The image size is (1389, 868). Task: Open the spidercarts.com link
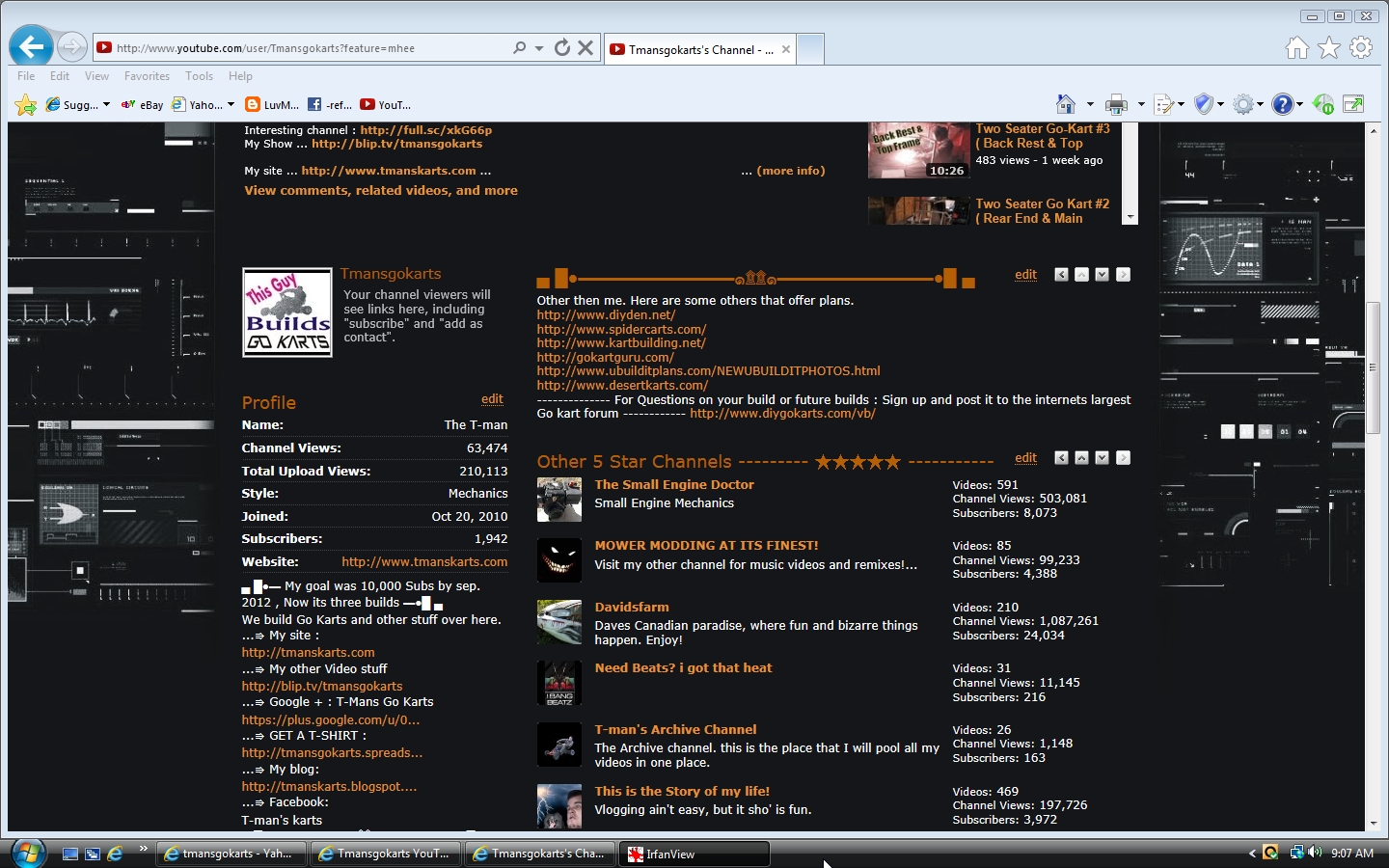click(x=621, y=329)
